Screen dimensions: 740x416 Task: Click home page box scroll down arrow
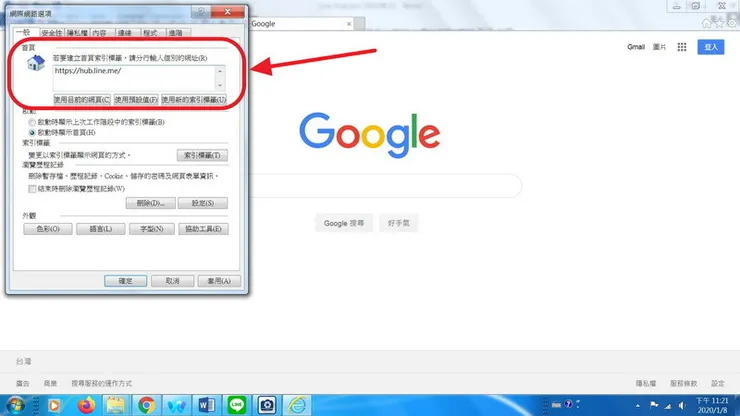tap(220, 85)
